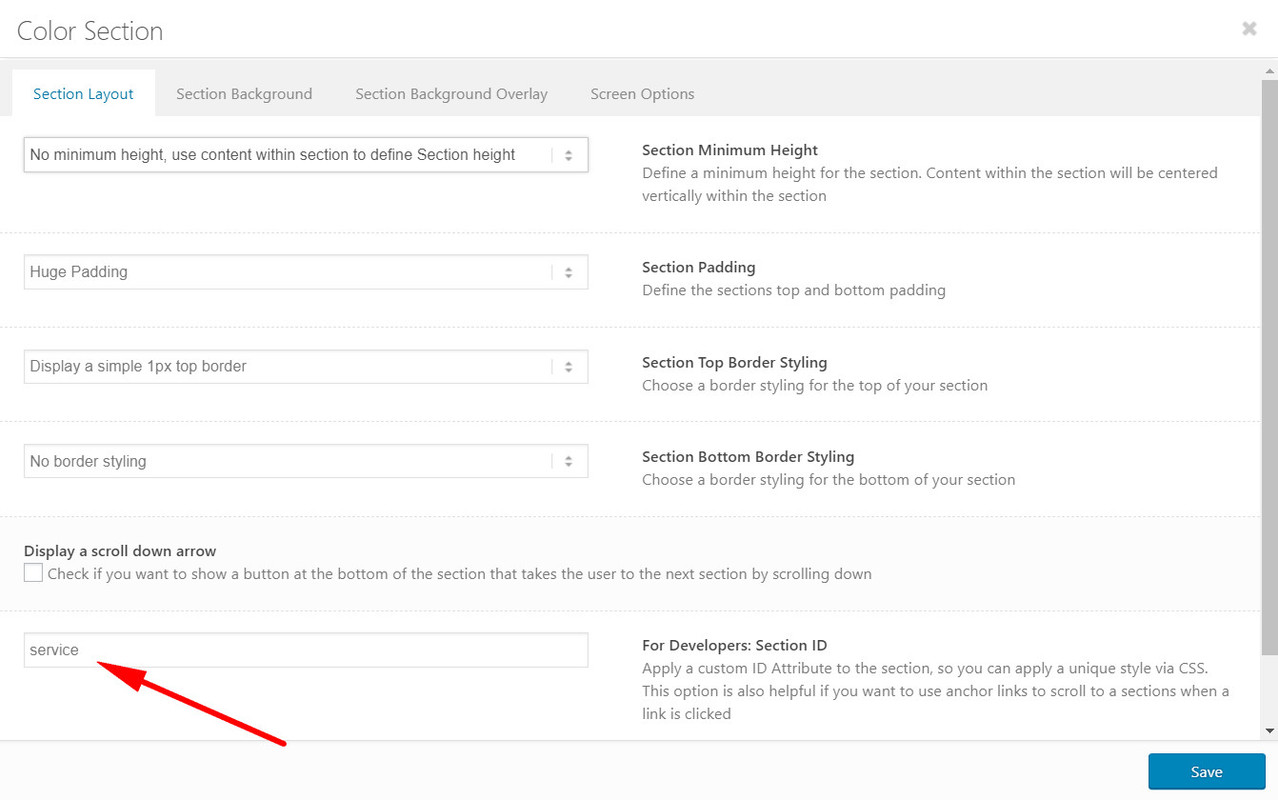Save the Color Section settings
Image resolution: width=1278 pixels, height=800 pixels.
(1207, 772)
